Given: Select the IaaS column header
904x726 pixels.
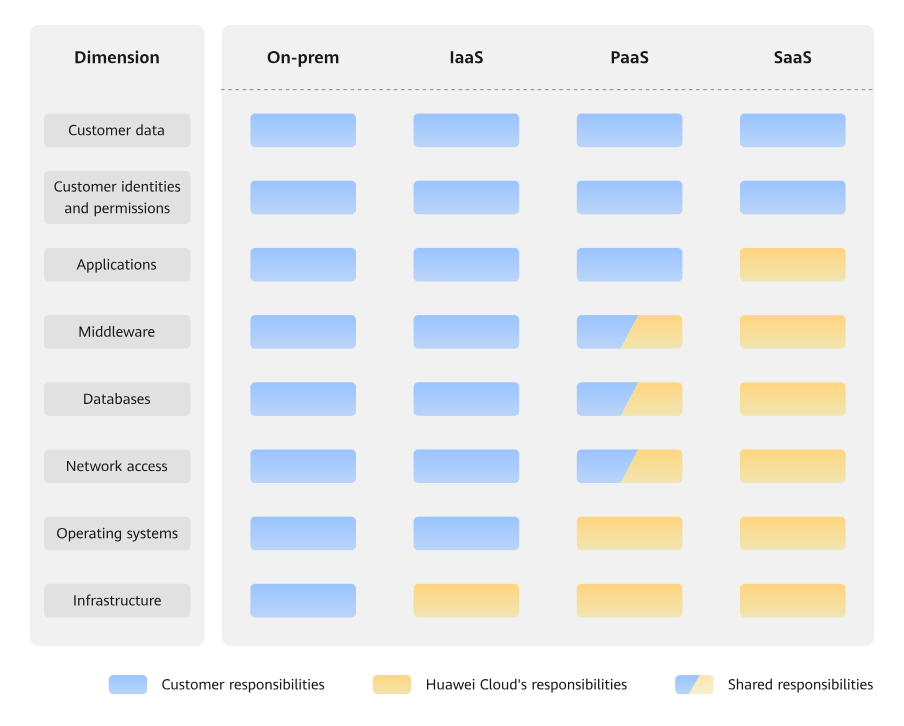Looking at the screenshot, I should pyautogui.click(x=466, y=57).
